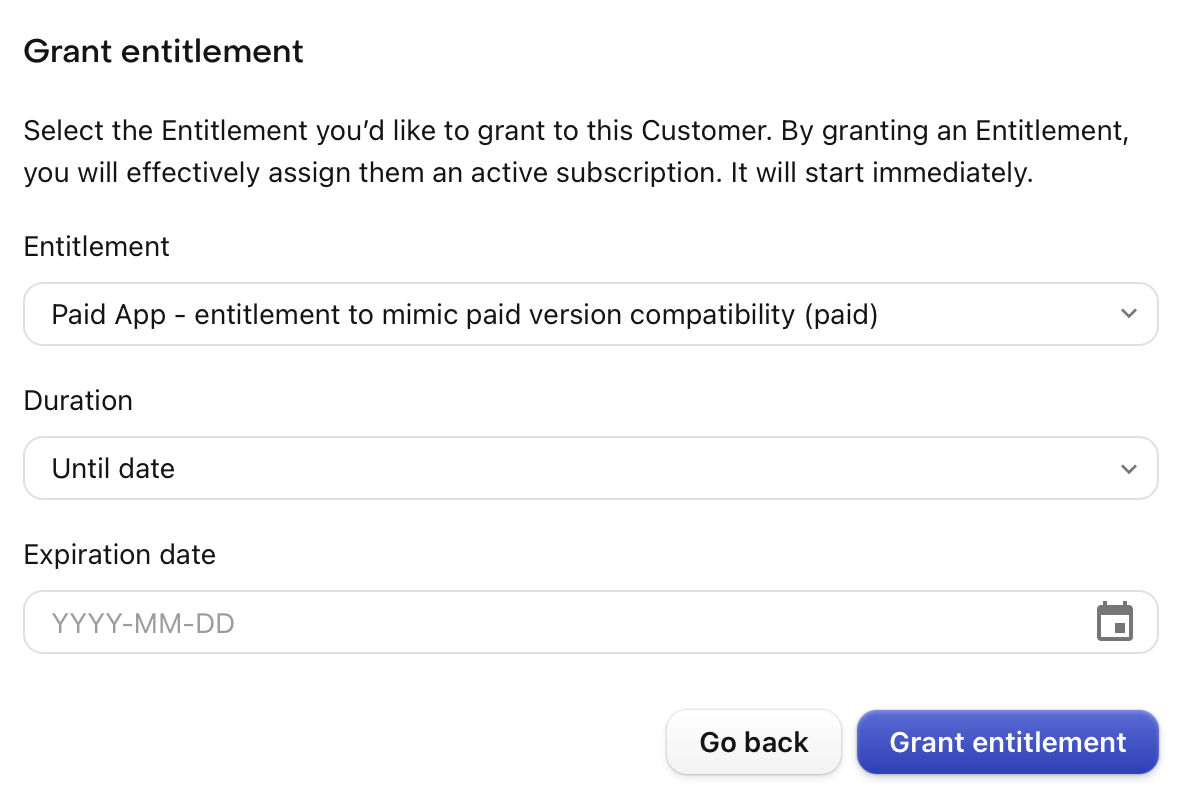The height and width of the screenshot is (798, 1180).
Task: Click the Duration dropdown chevron arrow
Action: click(x=1128, y=469)
